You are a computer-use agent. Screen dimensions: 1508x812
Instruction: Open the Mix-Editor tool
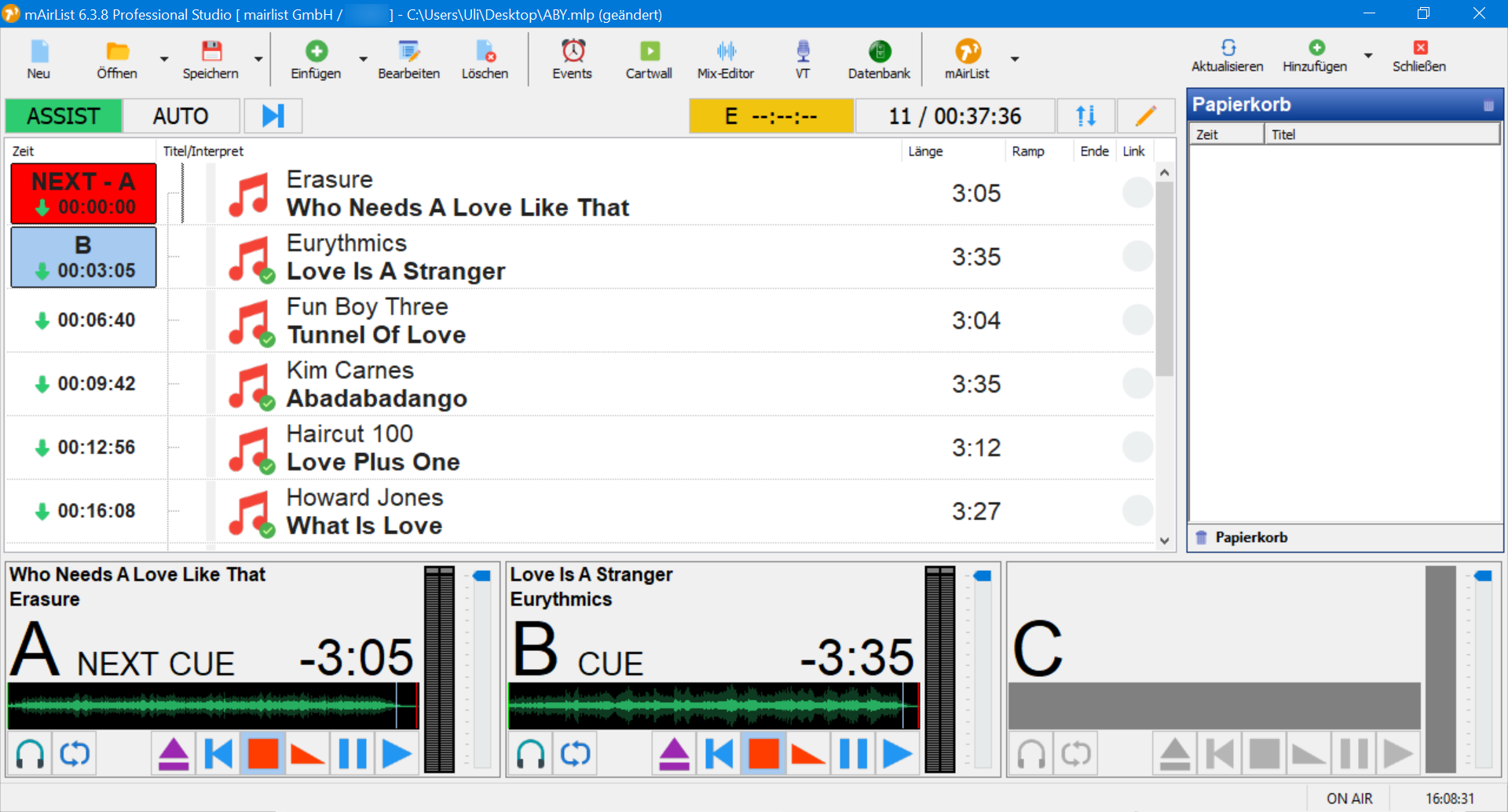click(x=725, y=60)
